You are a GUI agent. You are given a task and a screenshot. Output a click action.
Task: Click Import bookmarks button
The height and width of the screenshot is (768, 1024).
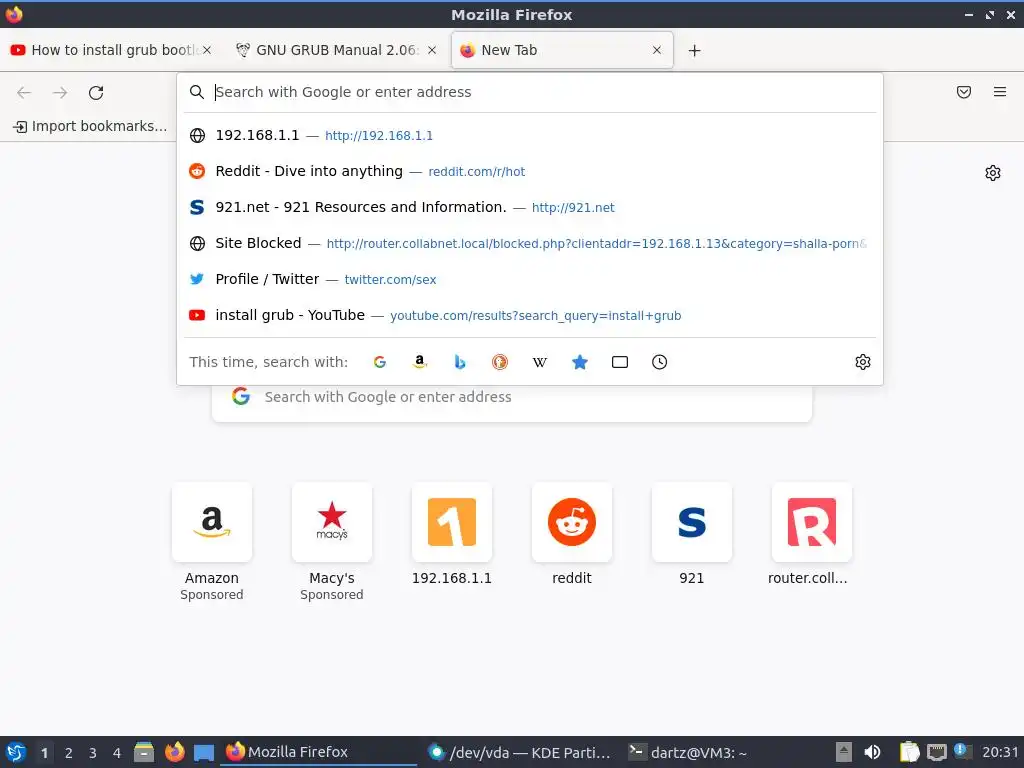pos(91,126)
